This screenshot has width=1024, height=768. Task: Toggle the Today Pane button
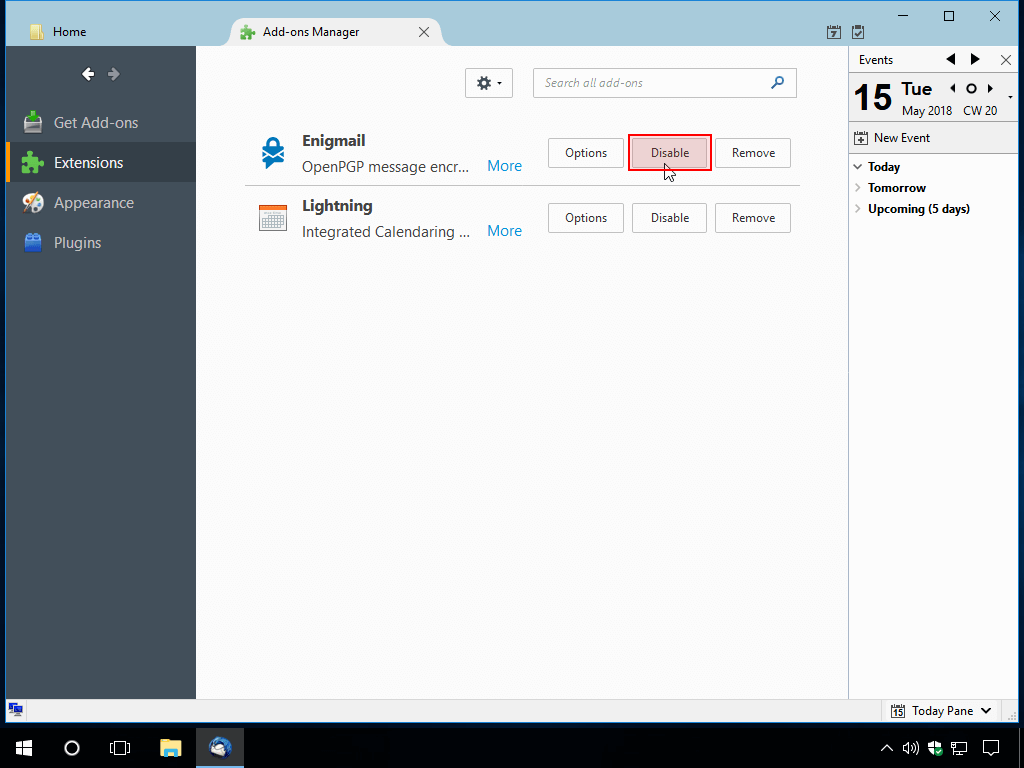click(941, 711)
